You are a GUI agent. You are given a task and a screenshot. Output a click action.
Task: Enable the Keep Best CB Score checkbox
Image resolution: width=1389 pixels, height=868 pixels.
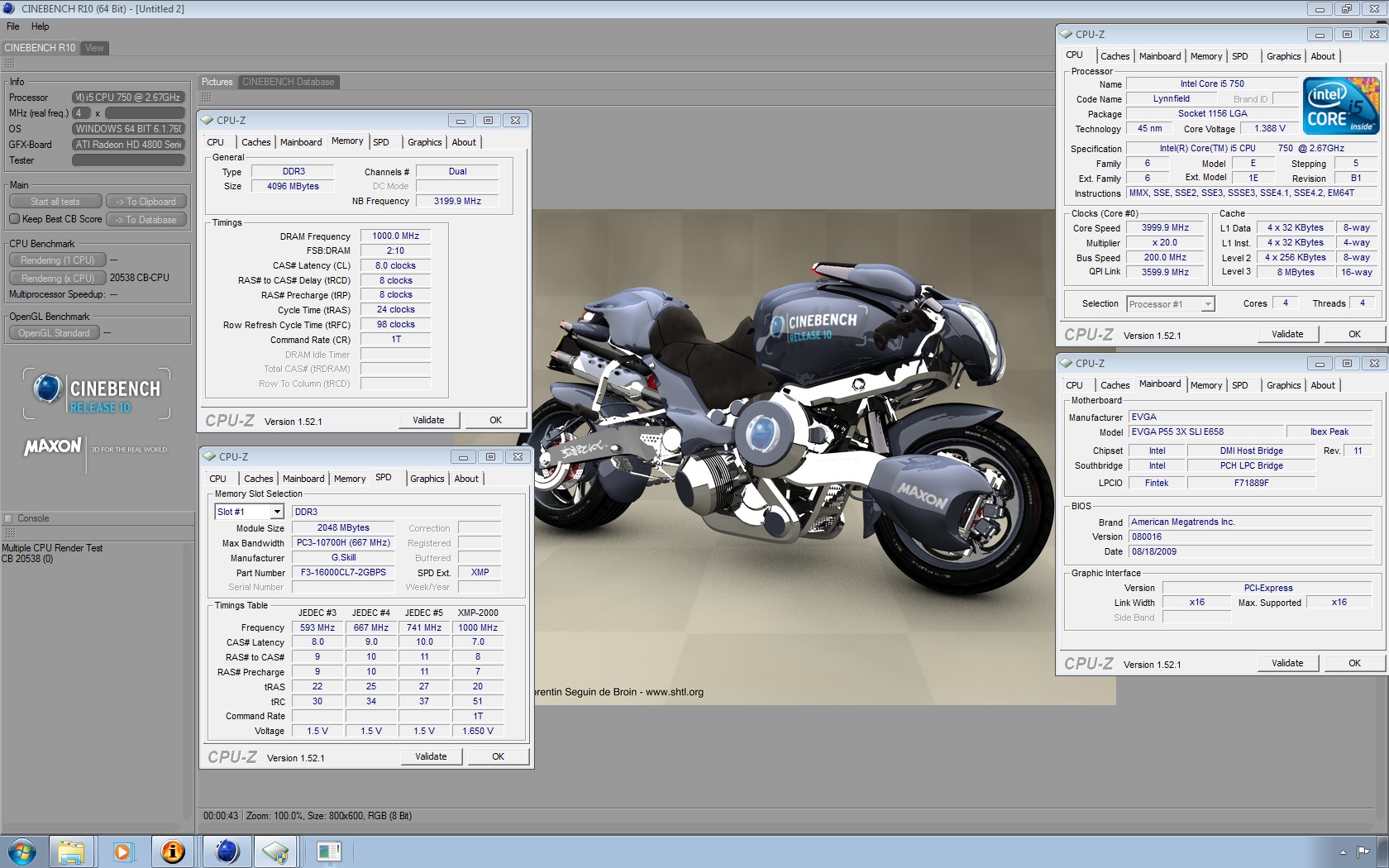pyautogui.click(x=15, y=219)
